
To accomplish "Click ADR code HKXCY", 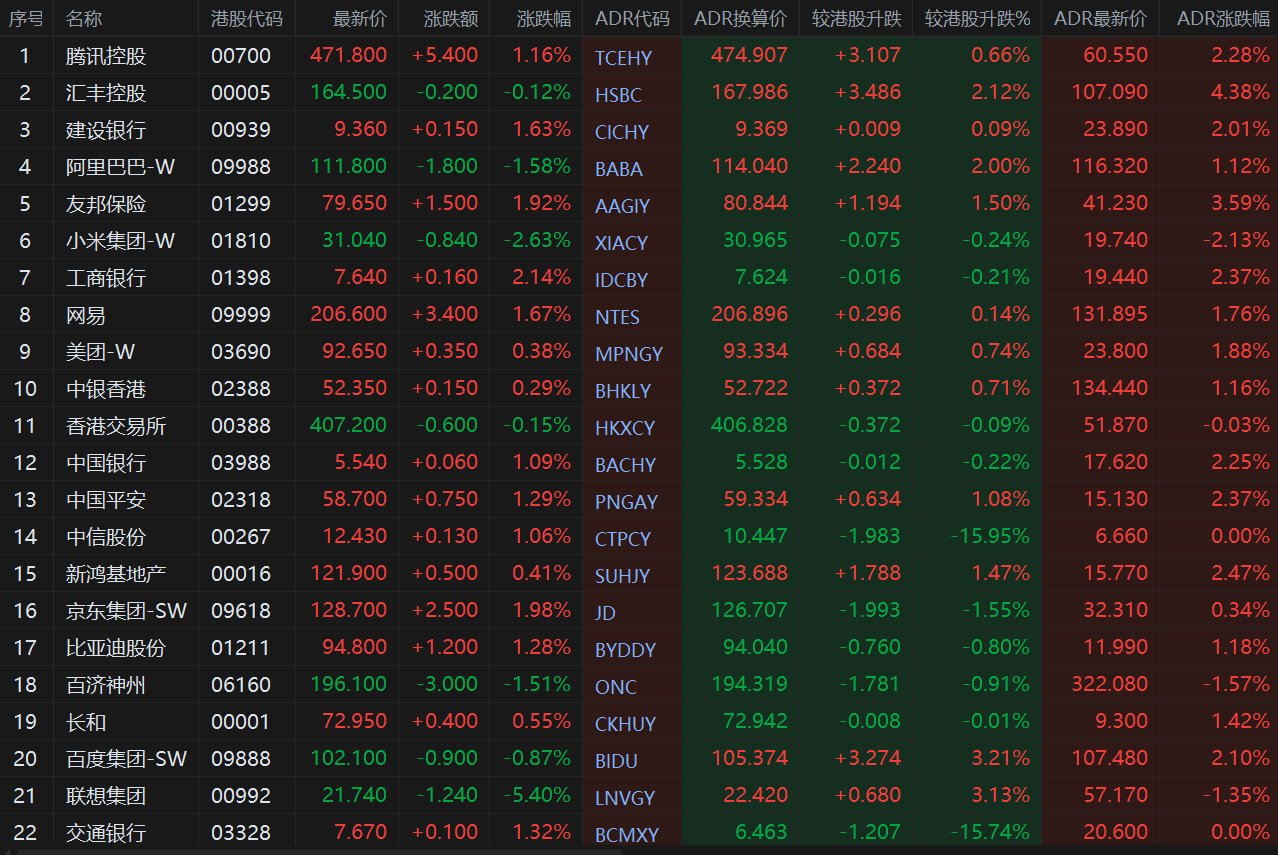I will click(625, 428).
